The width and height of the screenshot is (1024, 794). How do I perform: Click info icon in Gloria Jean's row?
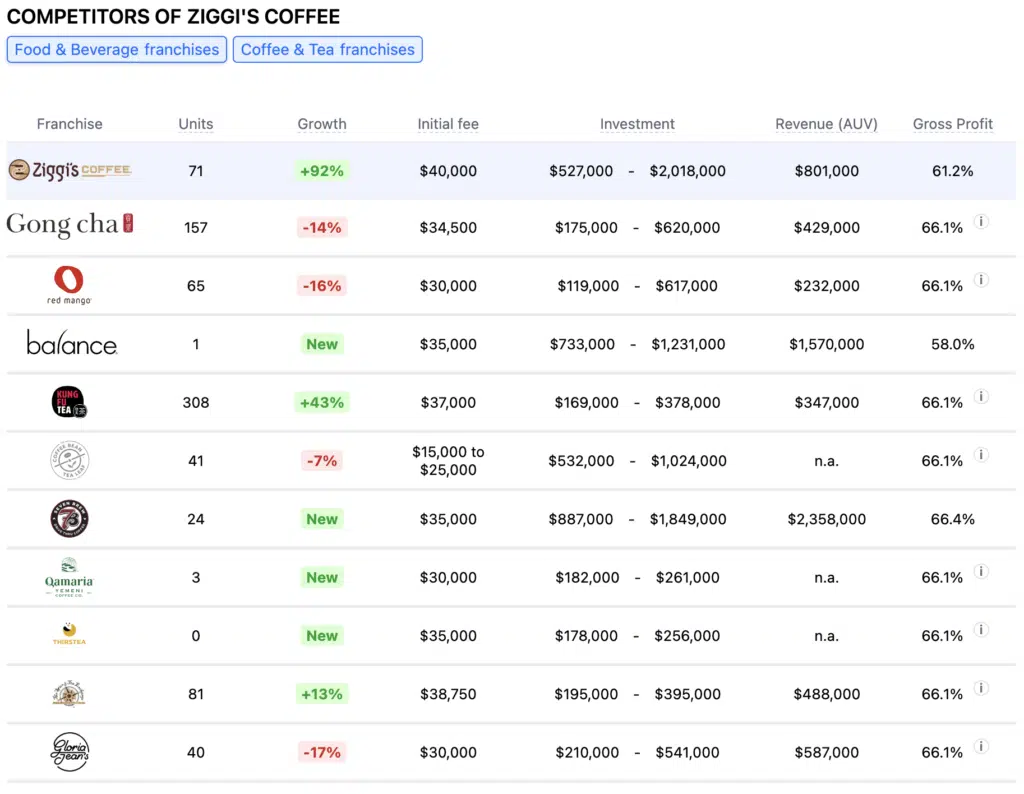pos(981,747)
